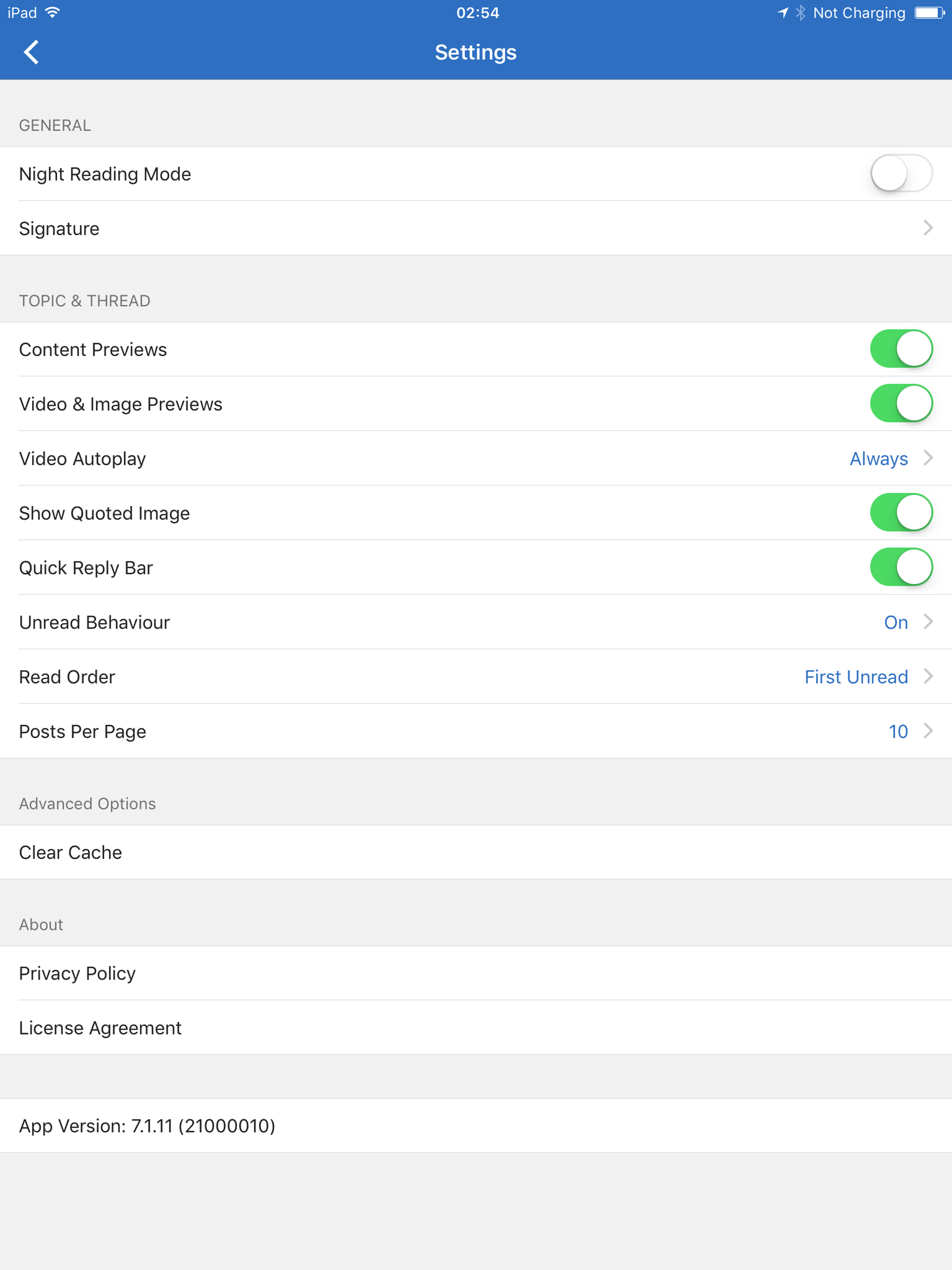Change Unread Behaviour On setting
952x1270 pixels.
(896, 622)
